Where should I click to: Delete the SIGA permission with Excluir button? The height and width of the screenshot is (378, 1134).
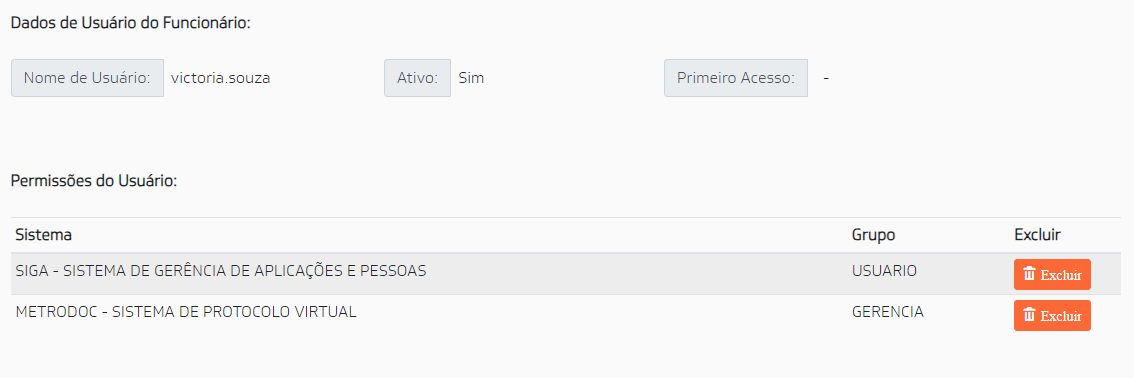1052,275
